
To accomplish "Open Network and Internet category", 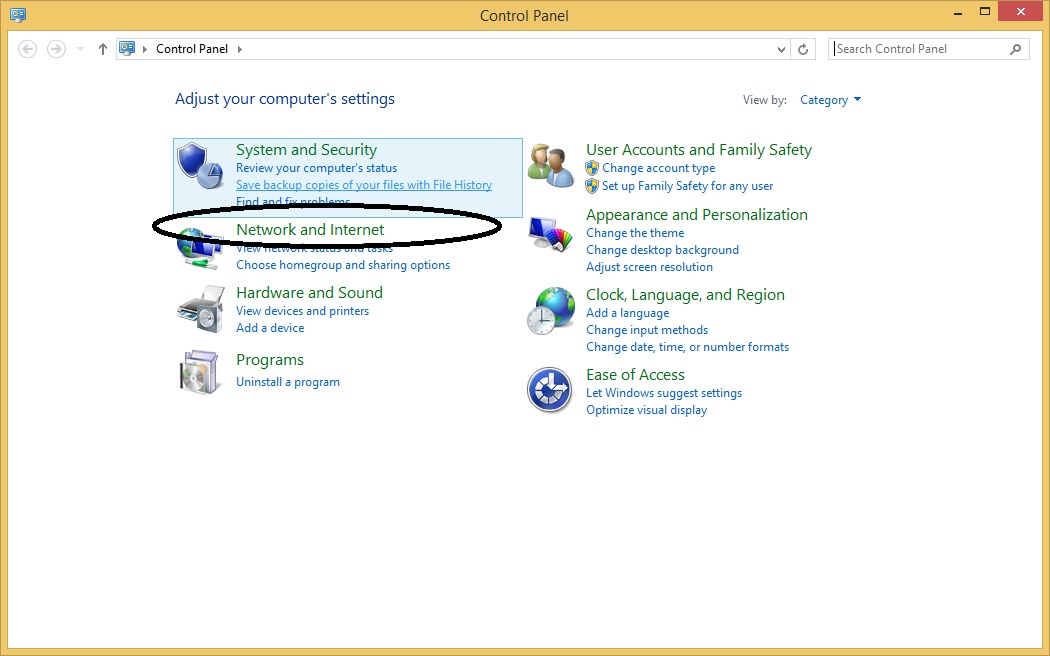I will (x=310, y=230).
